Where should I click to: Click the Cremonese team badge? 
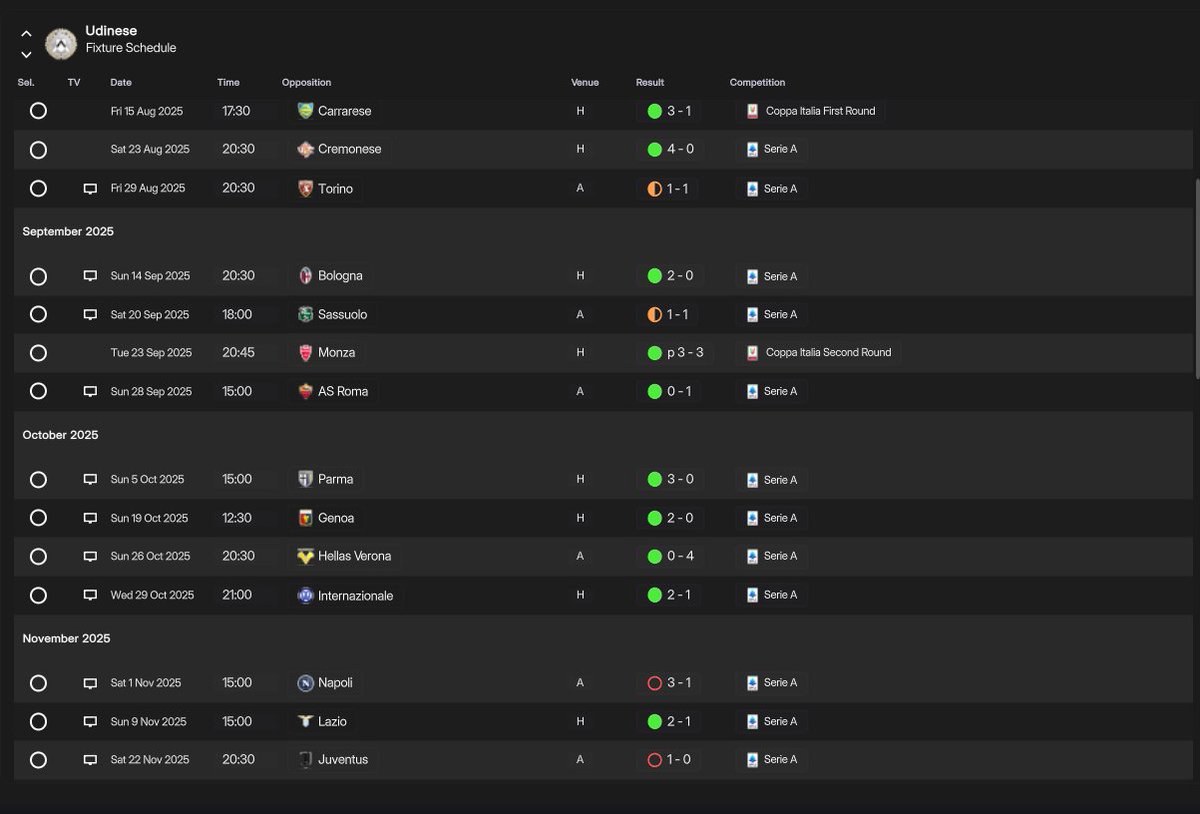pyautogui.click(x=306, y=149)
